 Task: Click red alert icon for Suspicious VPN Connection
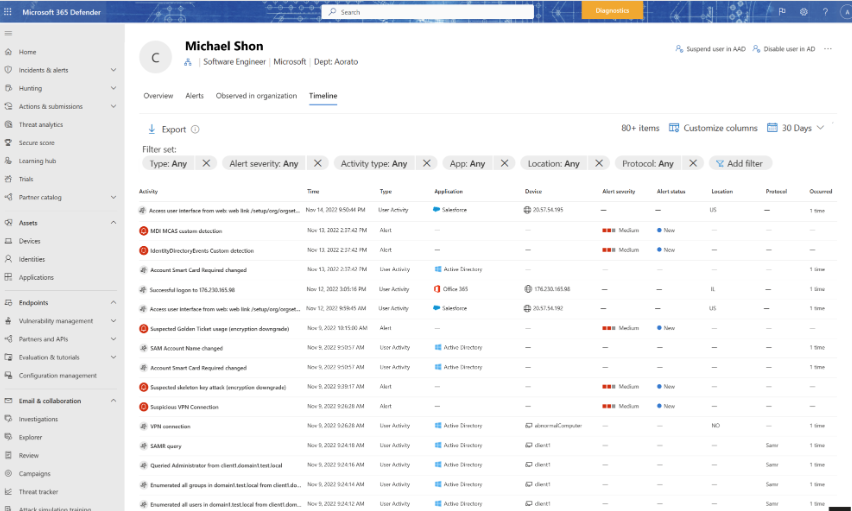[x=143, y=407]
